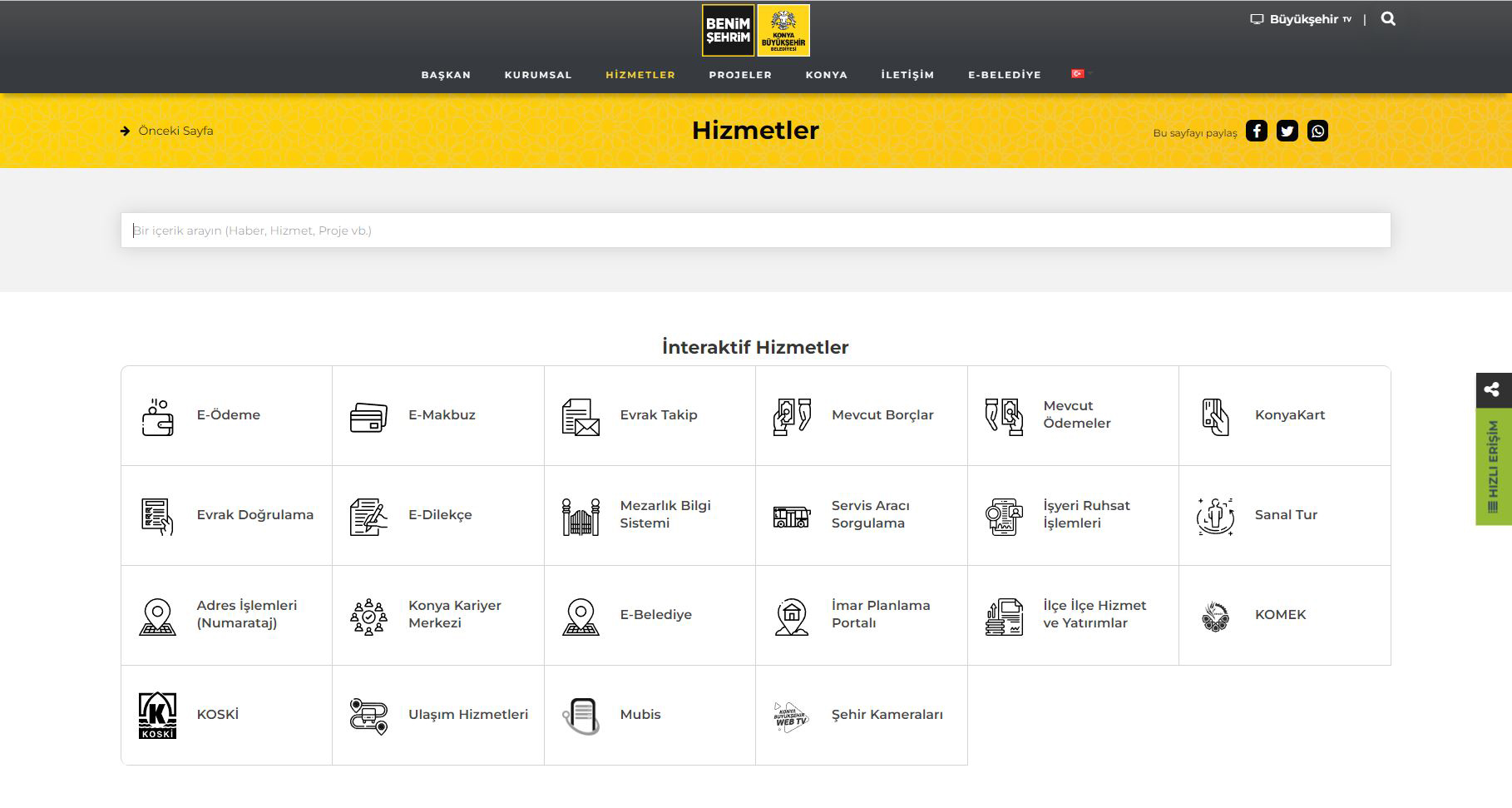
Task: Open the E-BELEDİYE menu
Action: coord(1004,75)
